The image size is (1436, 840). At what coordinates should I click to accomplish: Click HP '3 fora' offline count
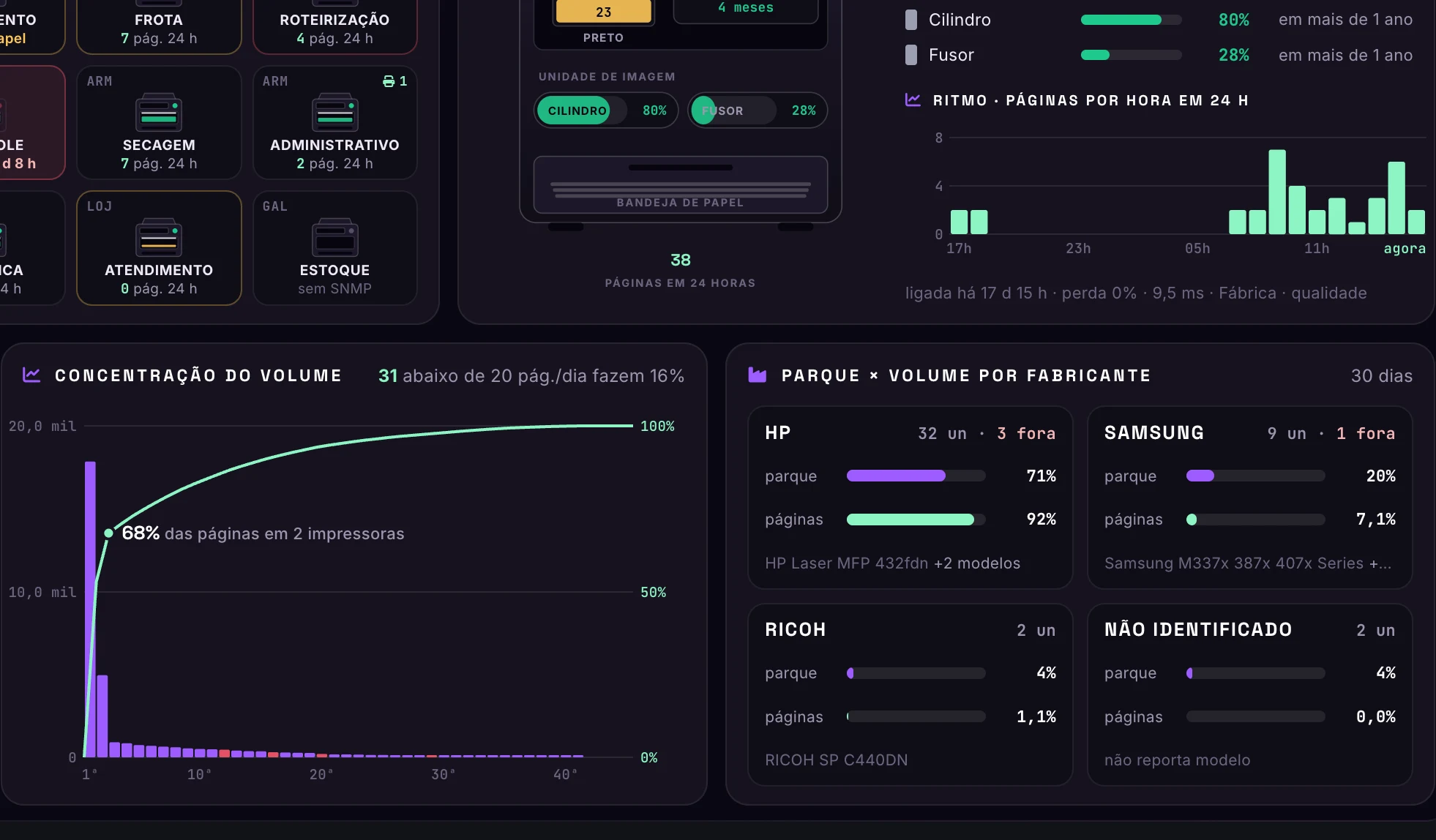pos(1026,433)
